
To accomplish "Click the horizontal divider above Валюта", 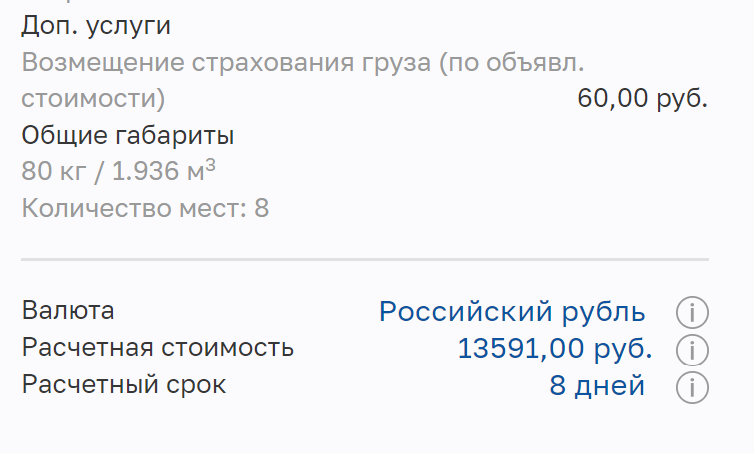I will pyautogui.click(x=365, y=260).
